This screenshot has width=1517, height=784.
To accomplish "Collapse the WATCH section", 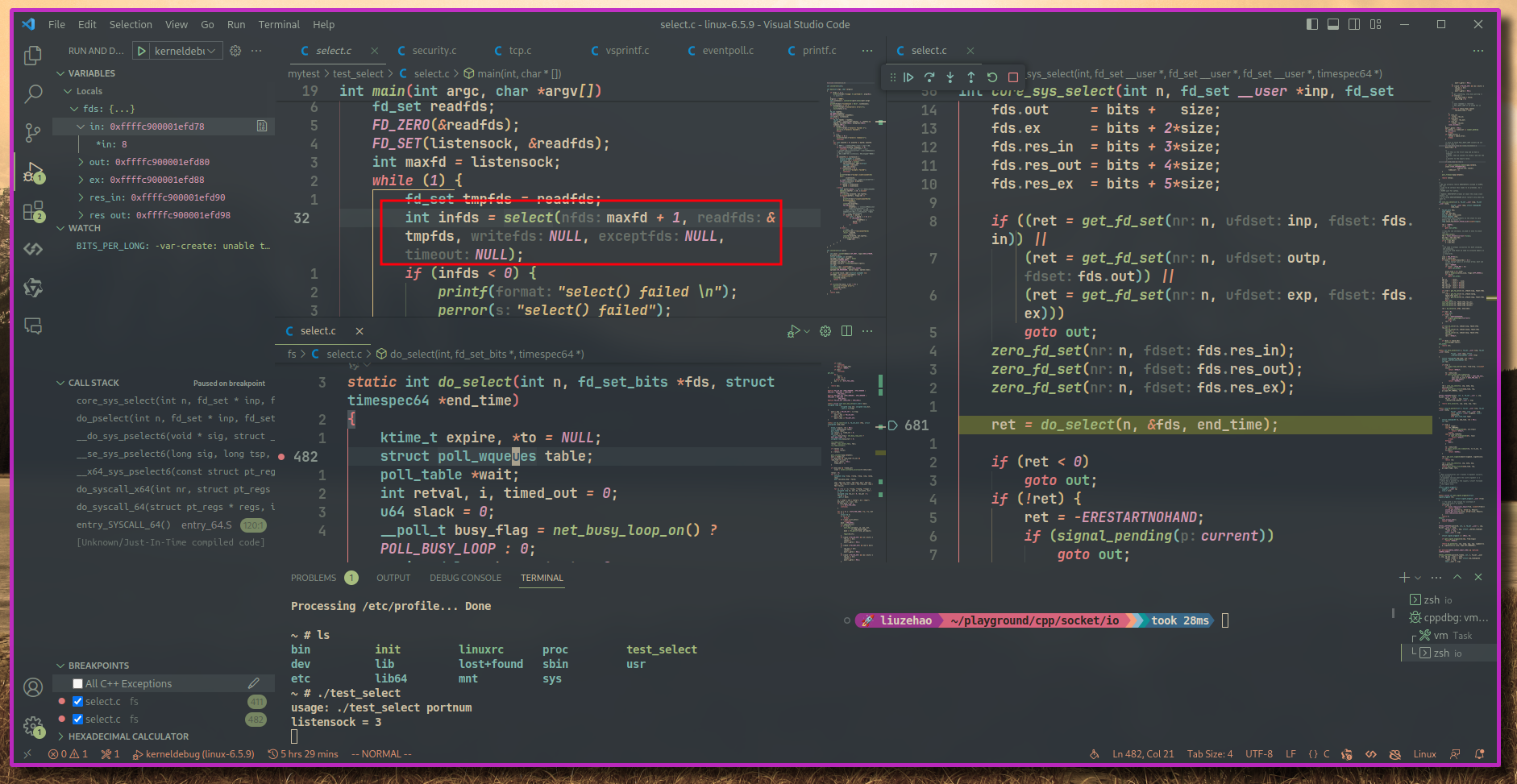I will coord(60,228).
